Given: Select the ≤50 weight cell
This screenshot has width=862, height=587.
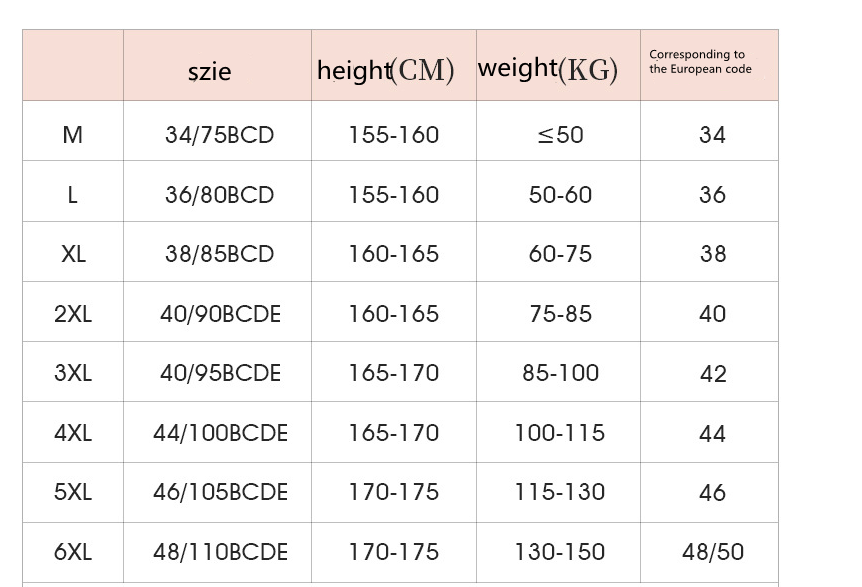Looking at the screenshot, I should pyautogui.click(x=560, y=135).
